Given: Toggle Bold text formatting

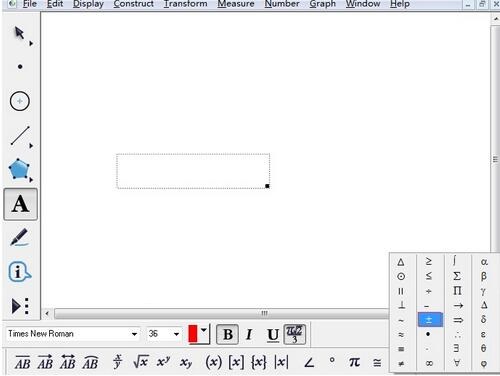Looking at the screenshot, I should tap(227, 334).
